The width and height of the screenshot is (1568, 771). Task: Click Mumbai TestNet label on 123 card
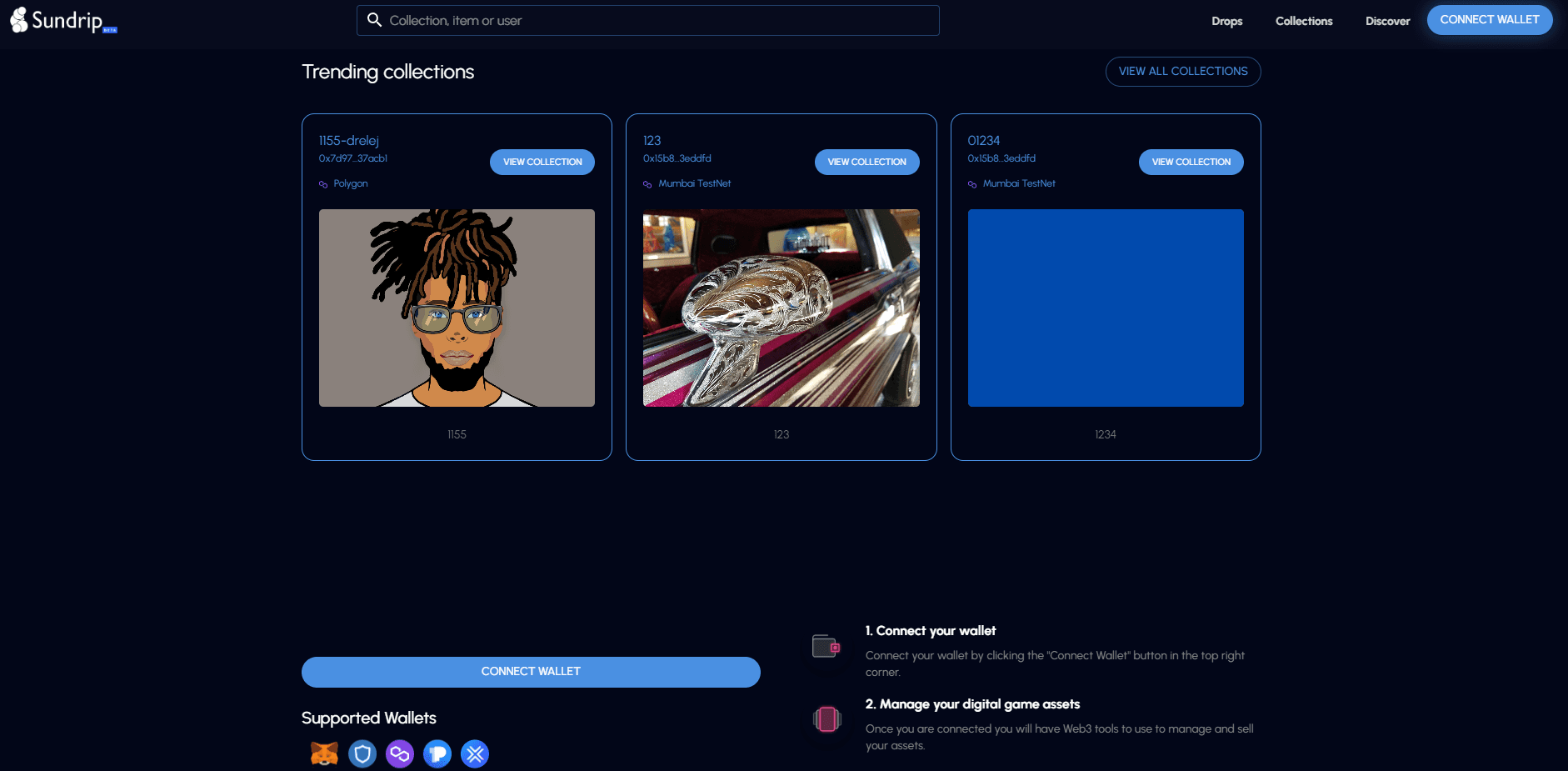[695, 183]
